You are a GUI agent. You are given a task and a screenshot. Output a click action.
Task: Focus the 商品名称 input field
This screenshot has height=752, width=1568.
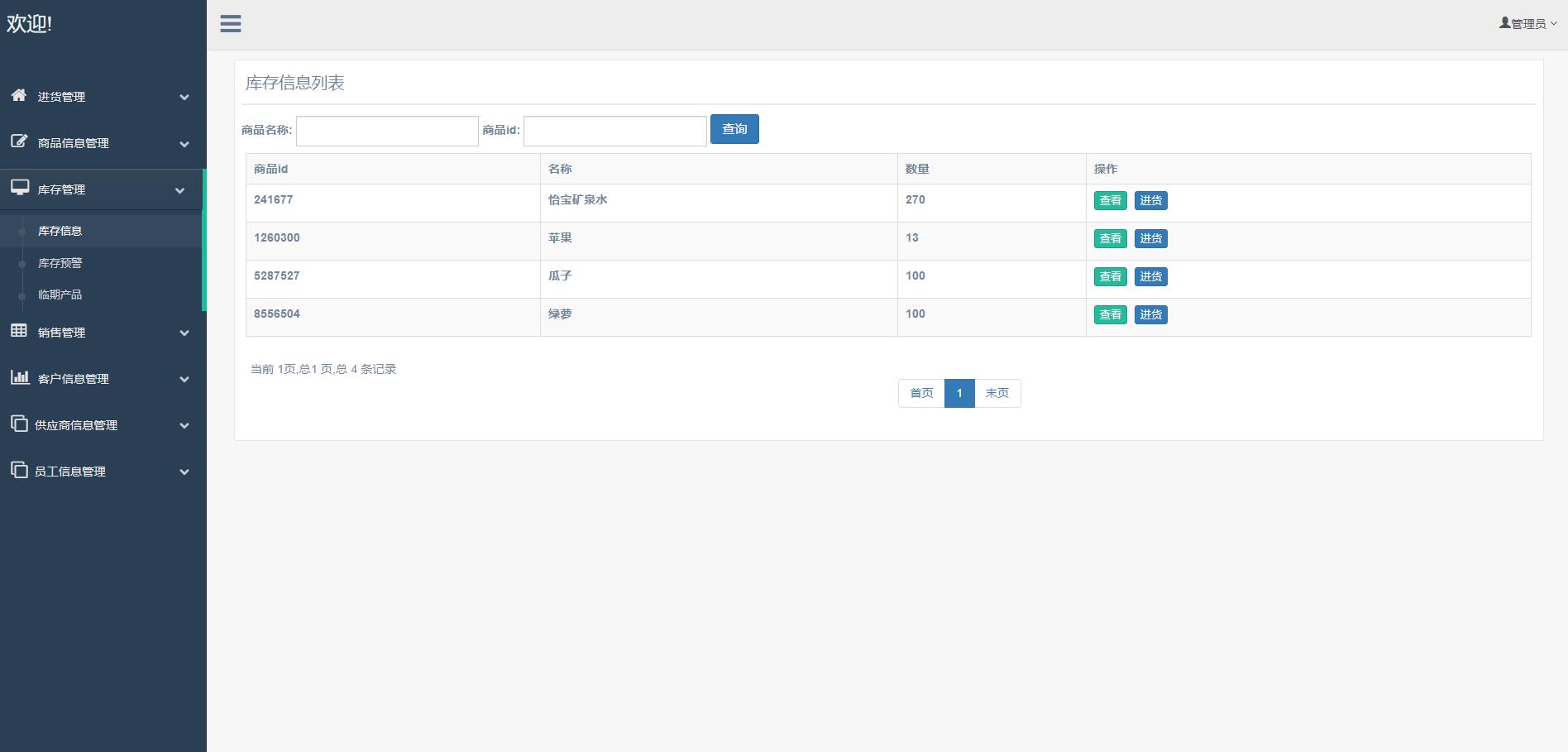point(387,131)
